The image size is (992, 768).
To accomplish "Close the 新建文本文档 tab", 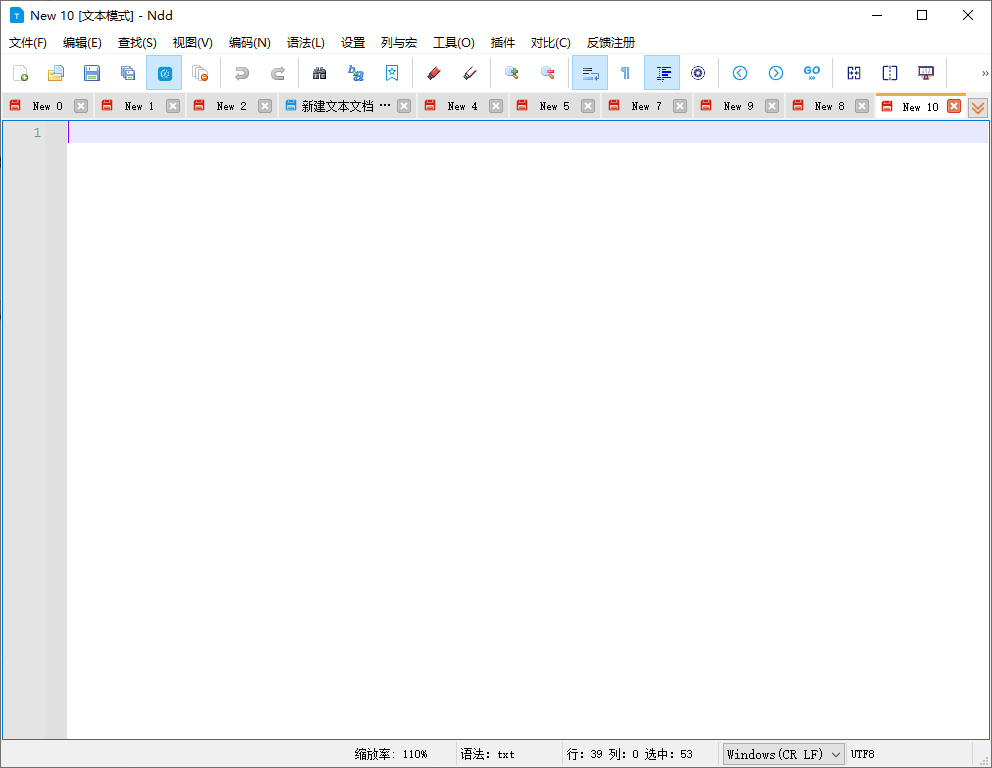I will (404, 106).
